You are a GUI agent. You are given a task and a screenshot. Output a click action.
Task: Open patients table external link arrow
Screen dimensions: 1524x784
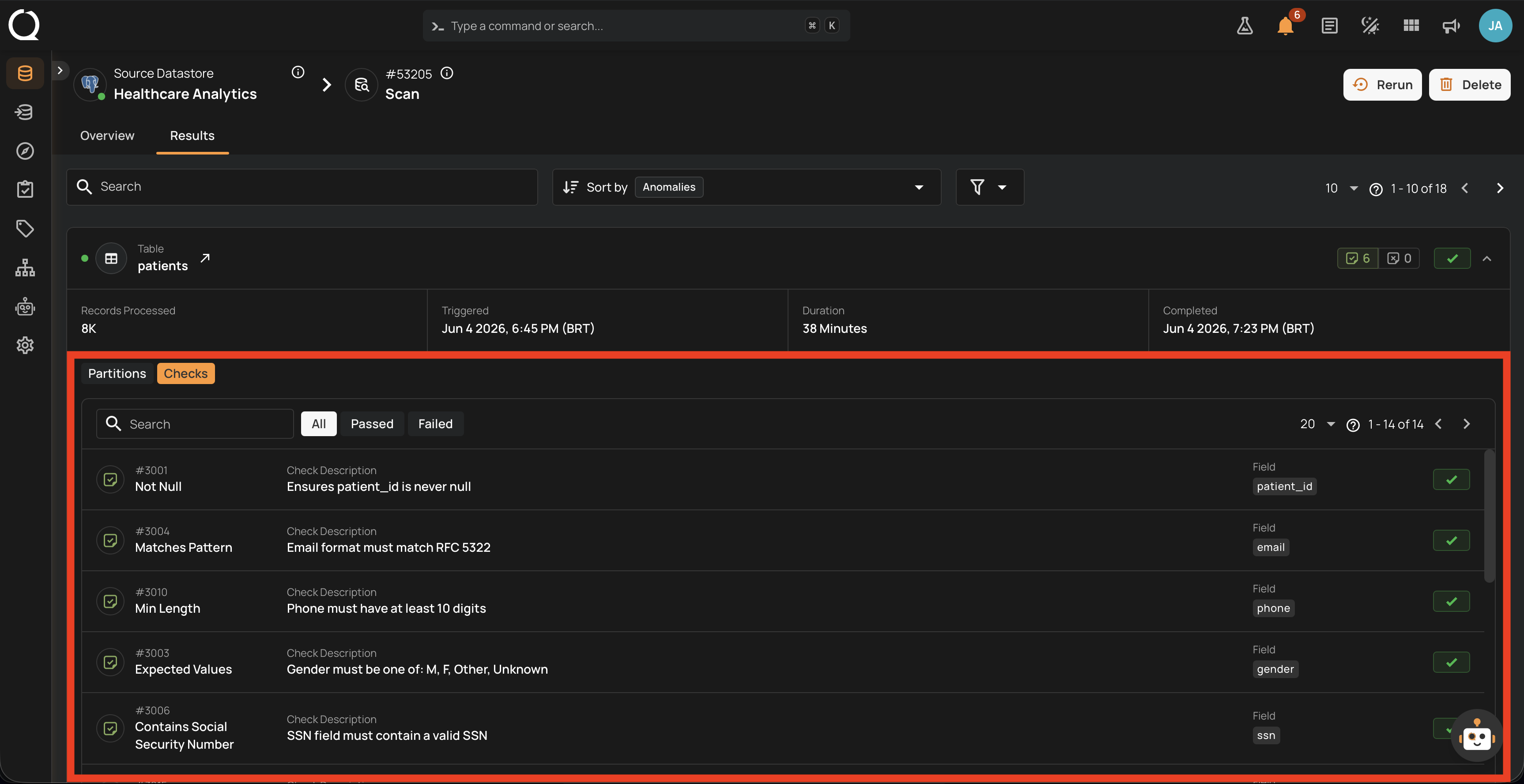[x=205, y=258]
